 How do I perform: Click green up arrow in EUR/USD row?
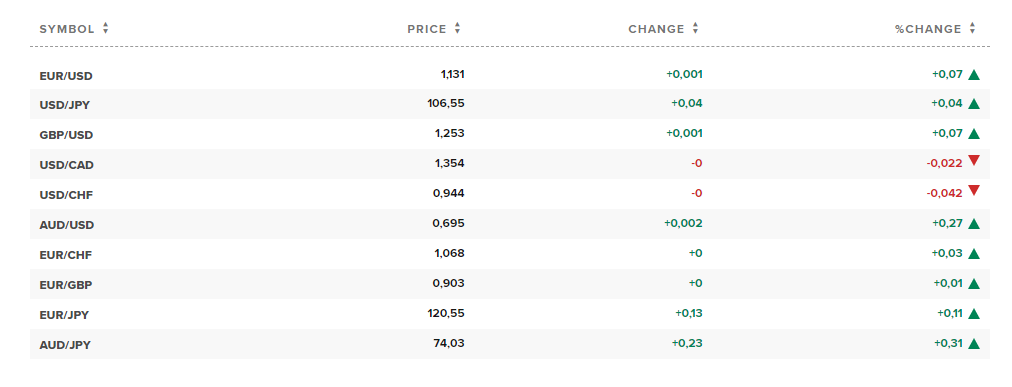click(974, 75)
